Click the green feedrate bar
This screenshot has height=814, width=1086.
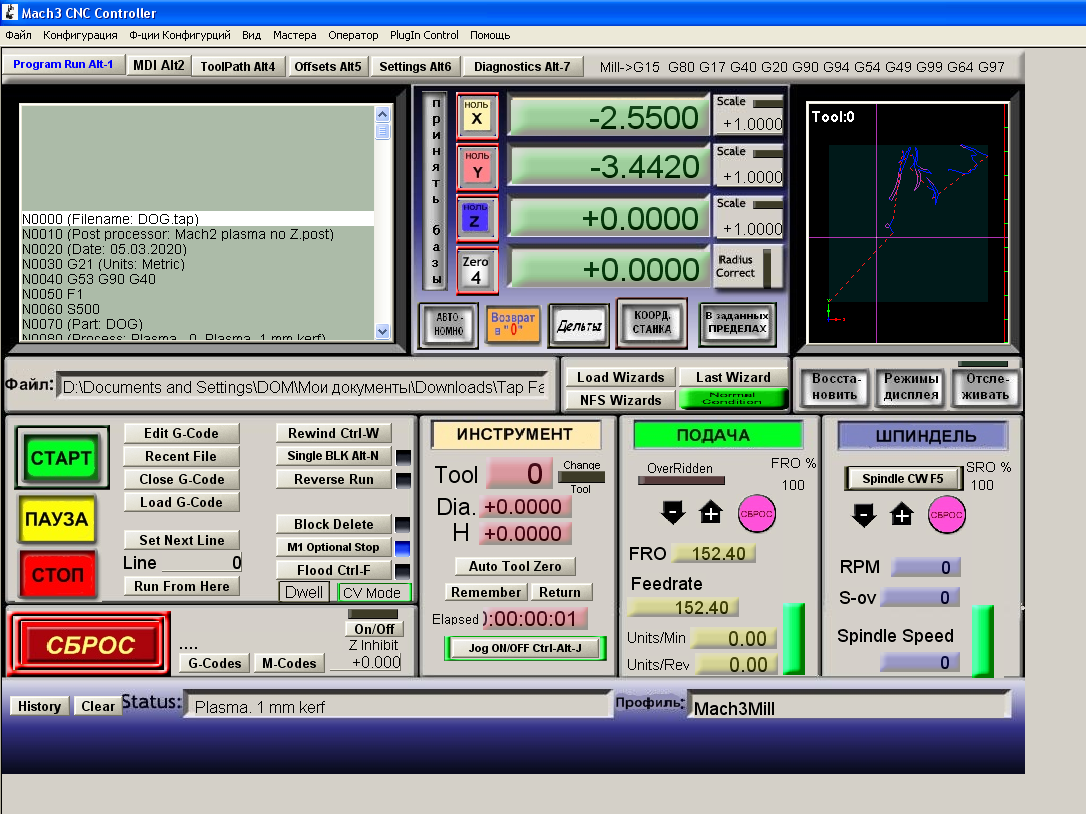tap(794, 638)
